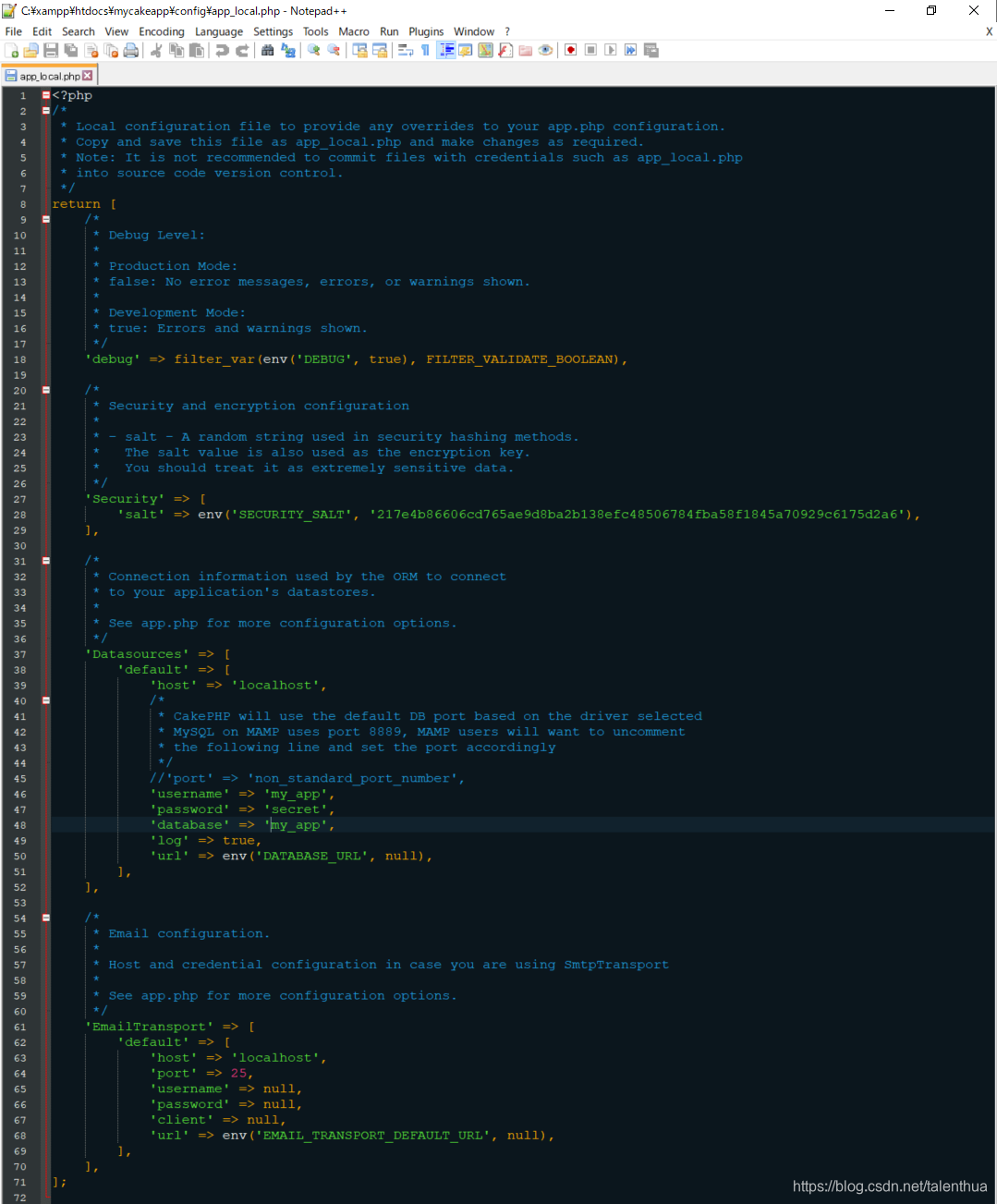Open the Search menu
The width and height of the screenshot is (997, 1204).
coord(79,31)
